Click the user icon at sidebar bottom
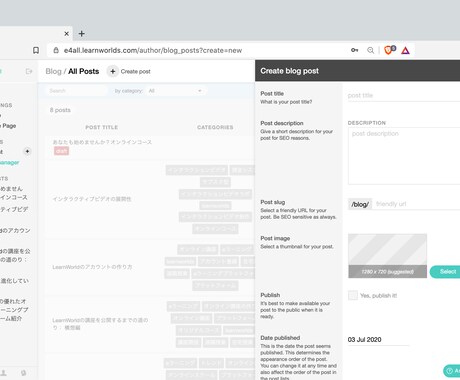The width and height of the screenshot is (460, 380). point(4,373)
